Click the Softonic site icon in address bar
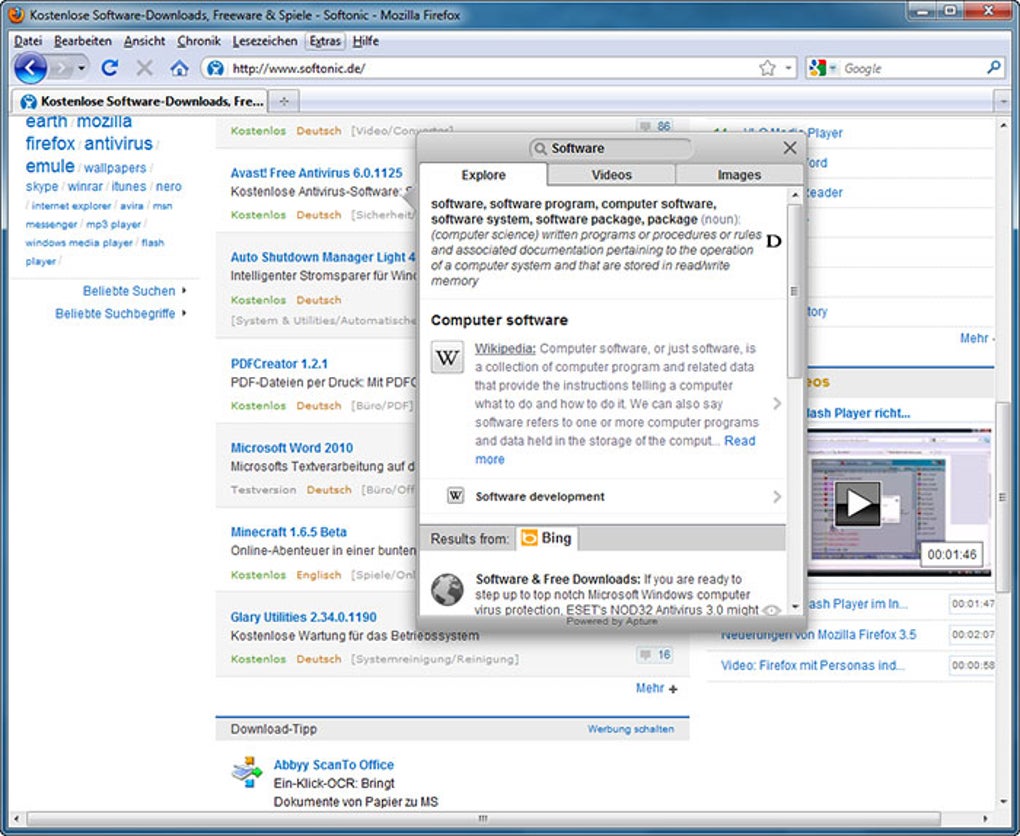The width and height of the screenshot is (1020, 836). [x=215, y=68]
